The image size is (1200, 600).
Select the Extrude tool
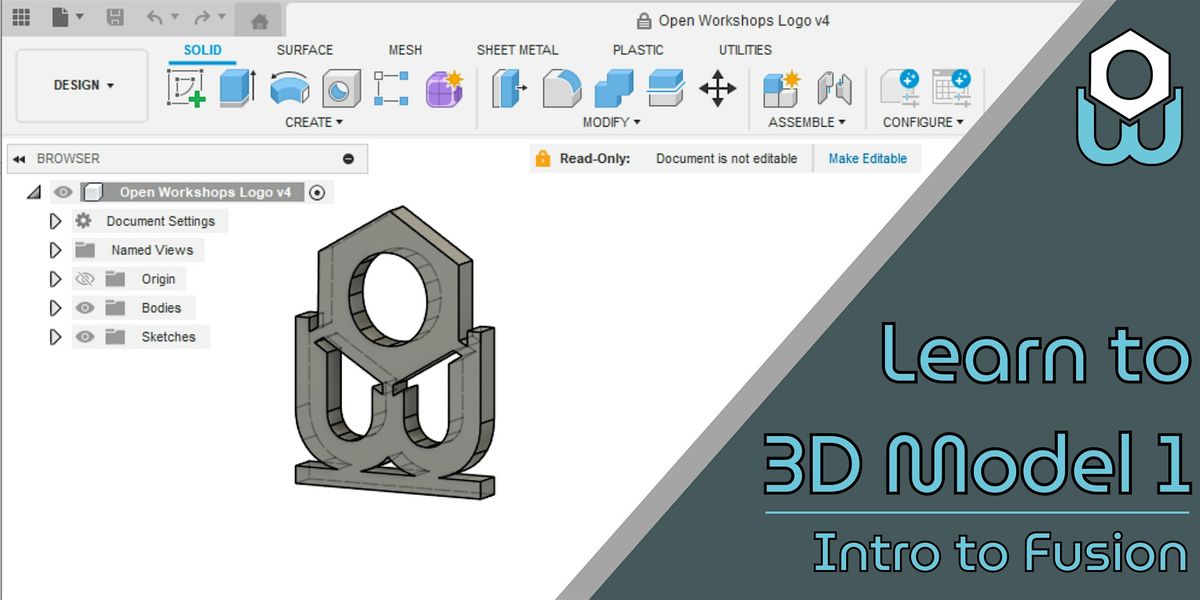237,88
